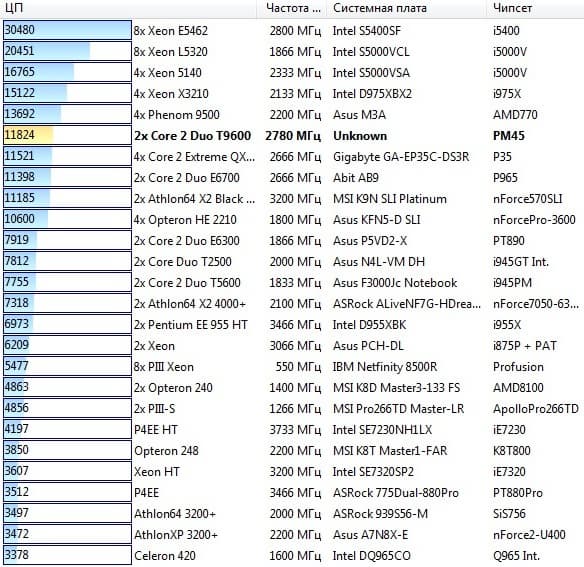Select the Celeron 420 row
The height and width of the screenshot is (567, 584).
[292, 555]
